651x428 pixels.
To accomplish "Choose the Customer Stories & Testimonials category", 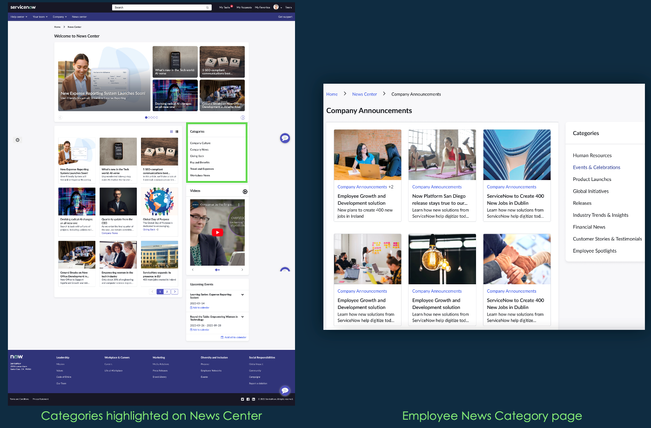I will coord(607,239).
